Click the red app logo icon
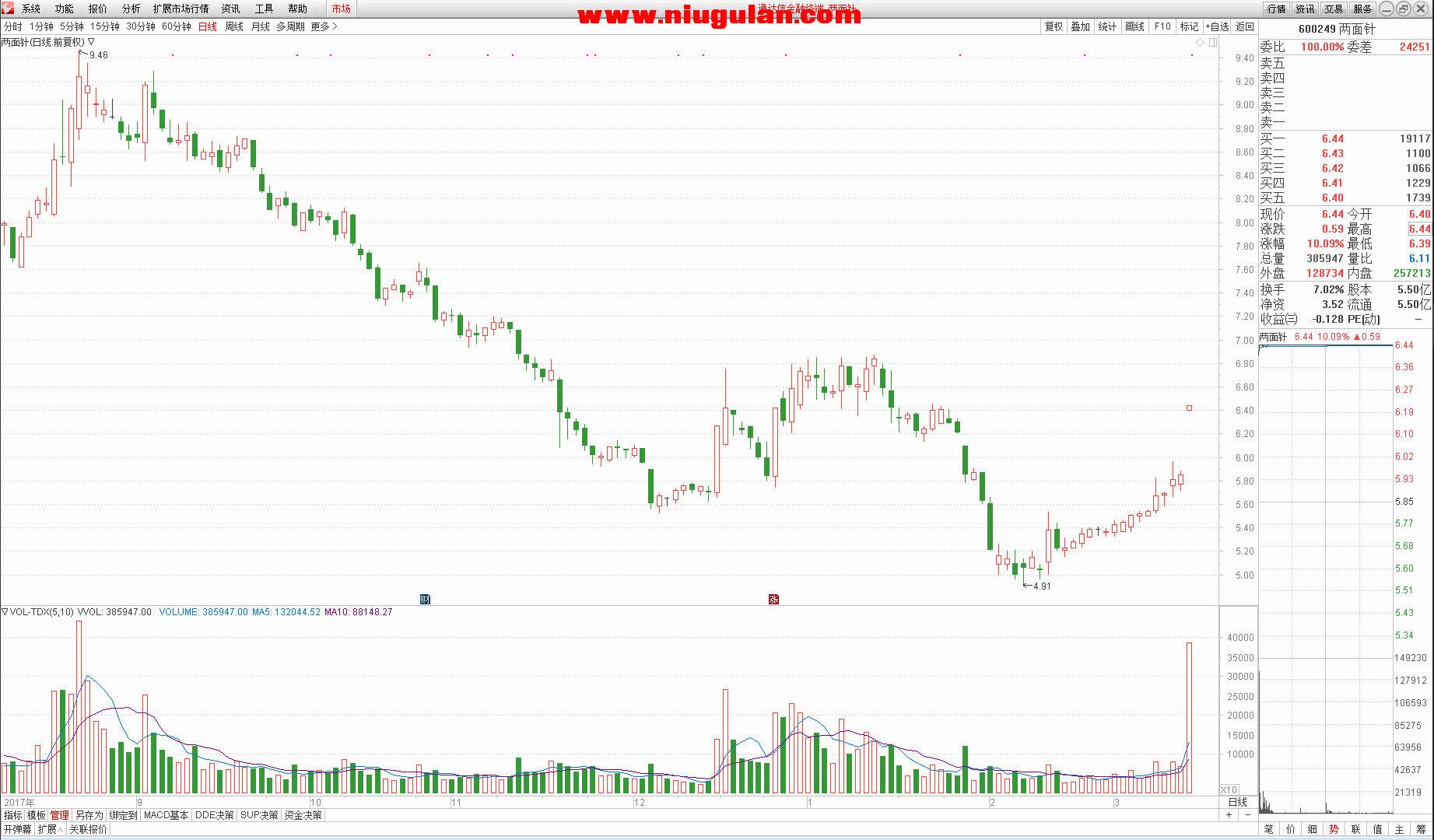The image size is (1434, 840). 8,8
